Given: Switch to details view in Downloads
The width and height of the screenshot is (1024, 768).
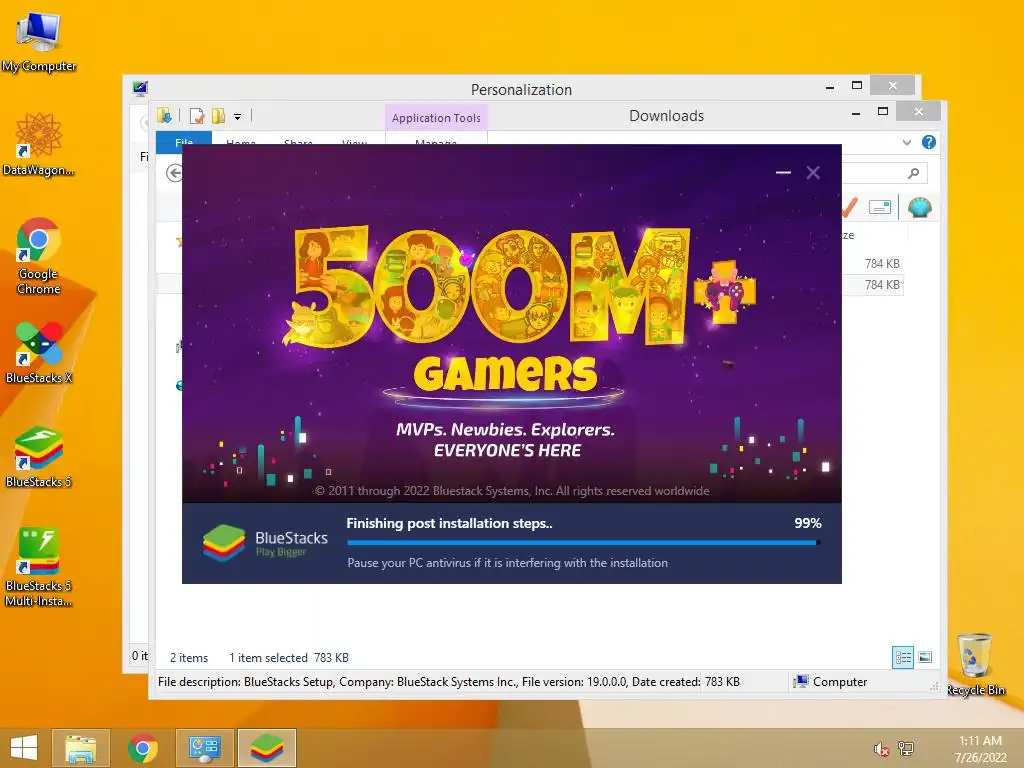Looking at the screenshot, I should (x=903, y=657).
